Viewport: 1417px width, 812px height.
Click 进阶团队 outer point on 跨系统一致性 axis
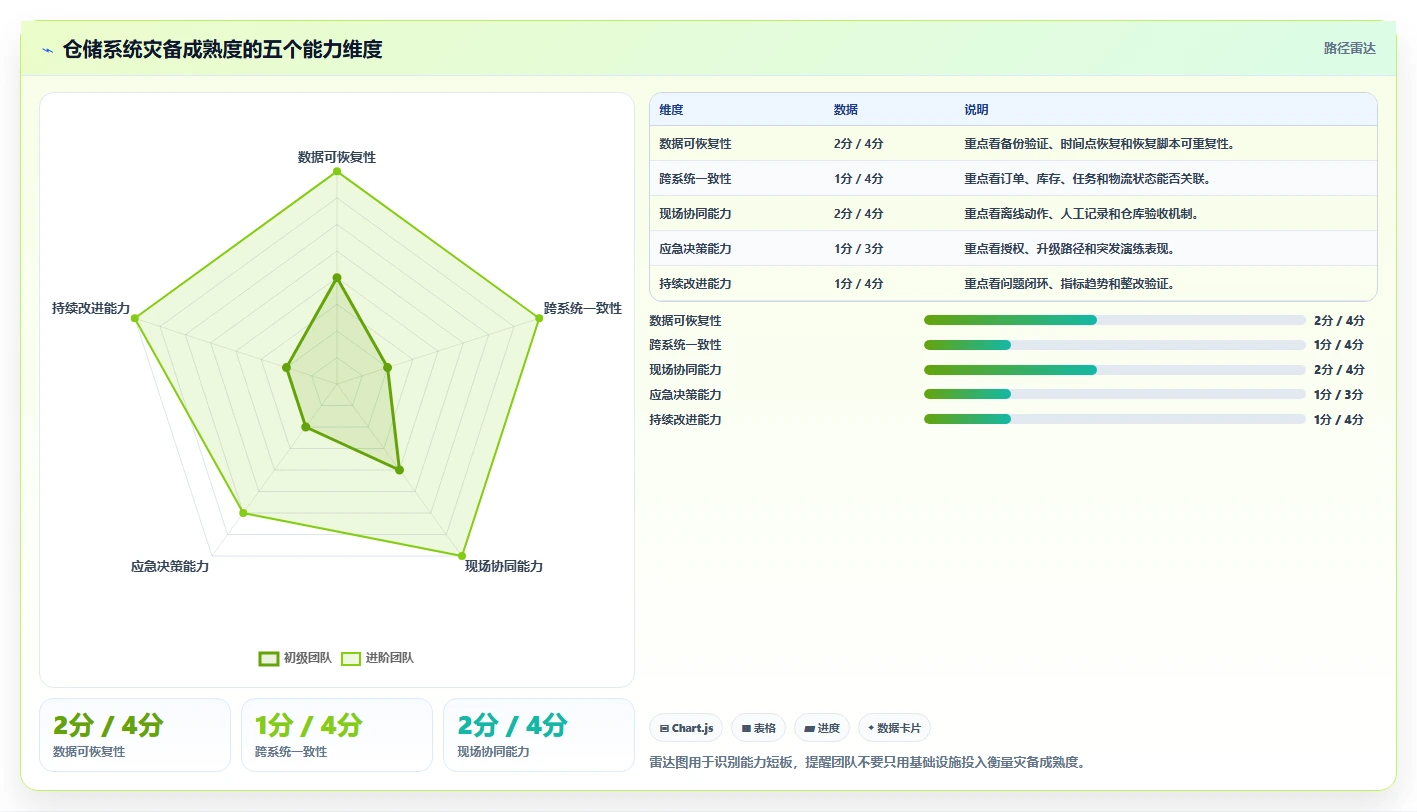[x=539, y=318]
